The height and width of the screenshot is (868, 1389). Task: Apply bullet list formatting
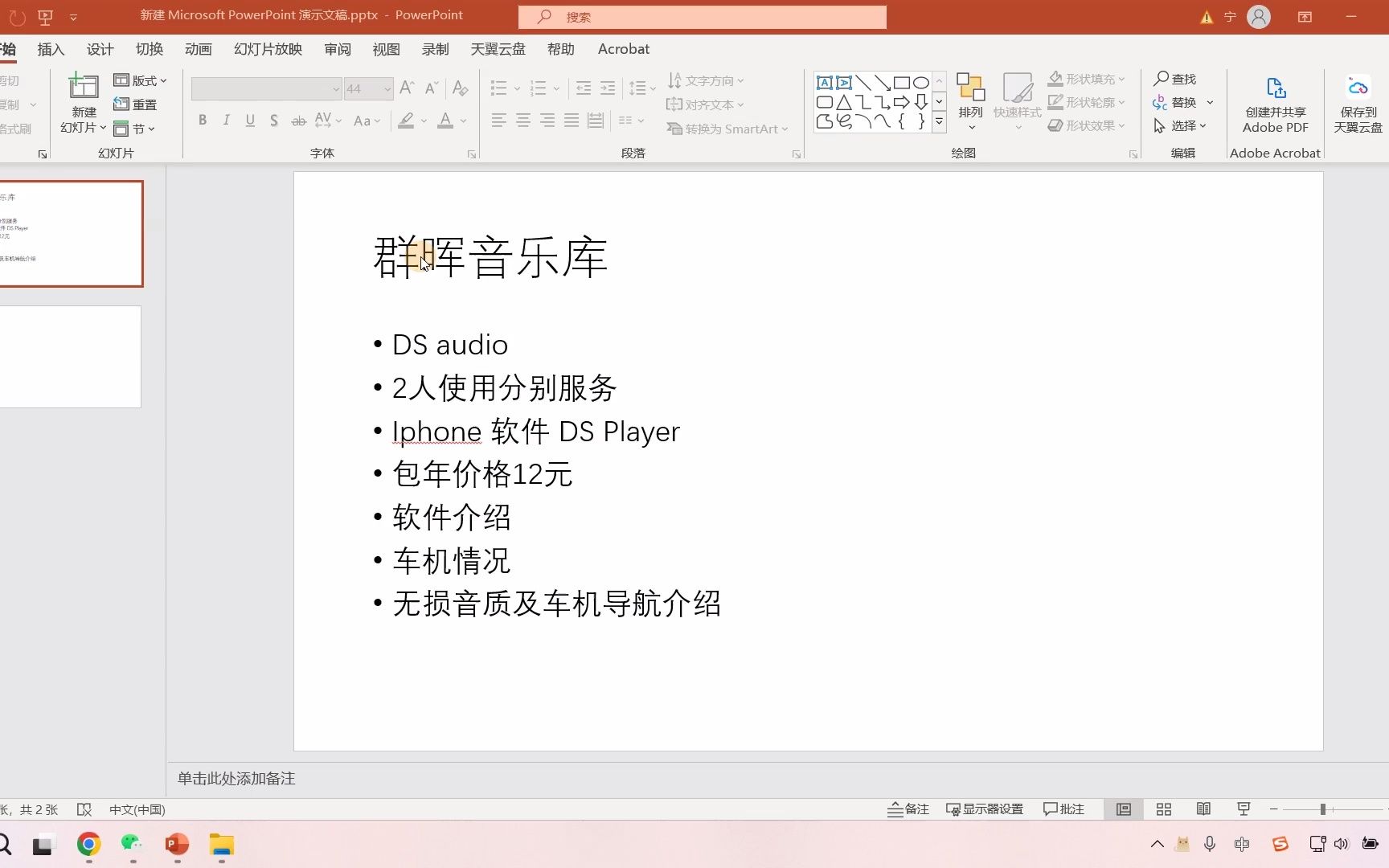pos(499,88)
